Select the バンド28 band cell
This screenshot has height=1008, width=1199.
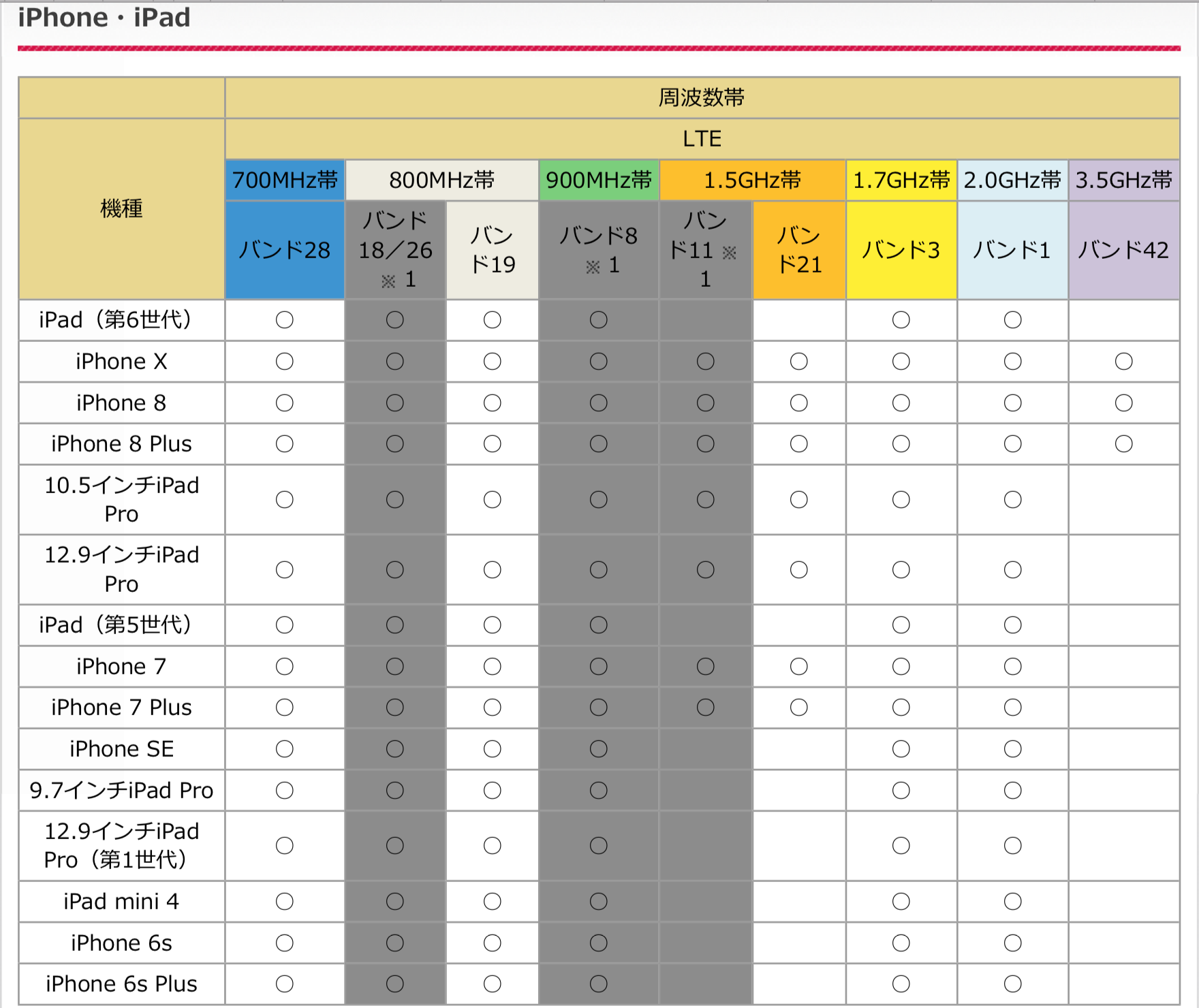click(285, 250)
